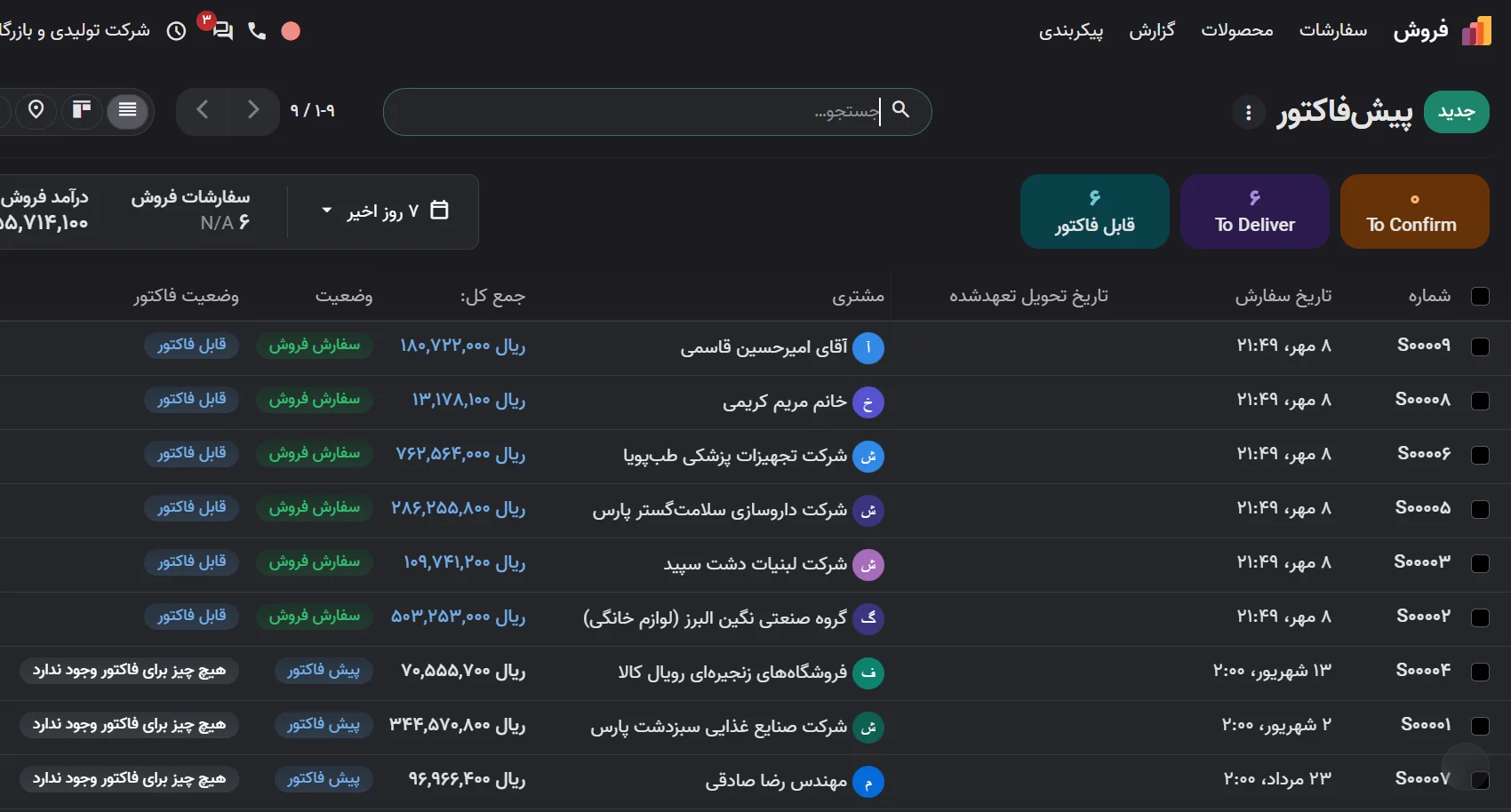Click the پیش فاکتور status badge of S00001
The width and height of the screenshot is (1511, 812).
[x=324, y=725]
